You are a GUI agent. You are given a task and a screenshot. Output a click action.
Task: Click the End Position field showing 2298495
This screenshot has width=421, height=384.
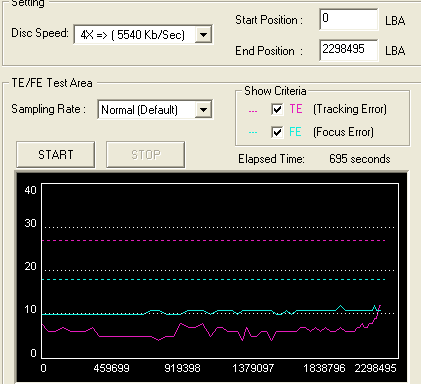[x=349, y=50]
